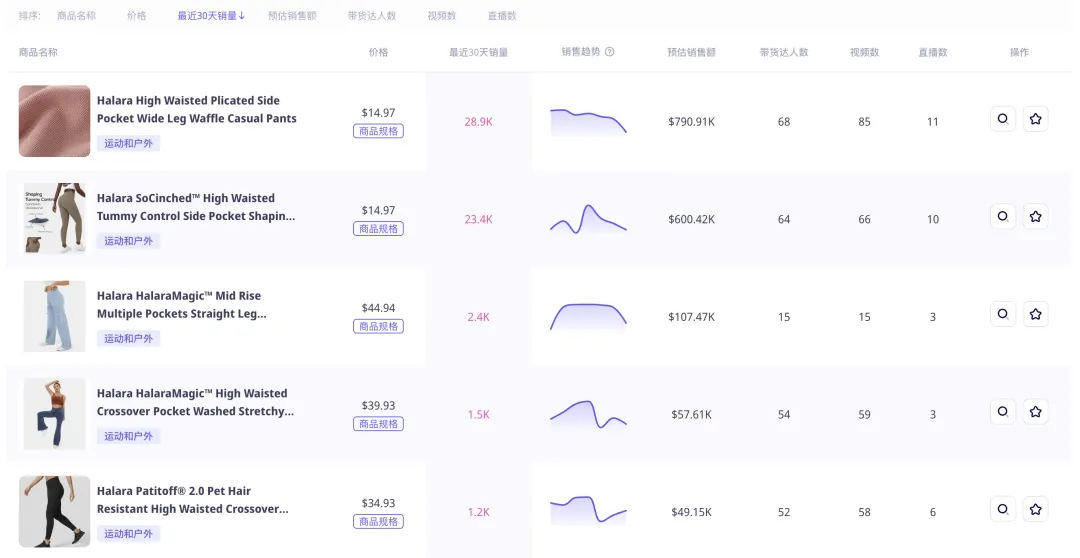Sort by 商品名称 in sort bar
This screenshot has width=1080, height=558.
76,16
